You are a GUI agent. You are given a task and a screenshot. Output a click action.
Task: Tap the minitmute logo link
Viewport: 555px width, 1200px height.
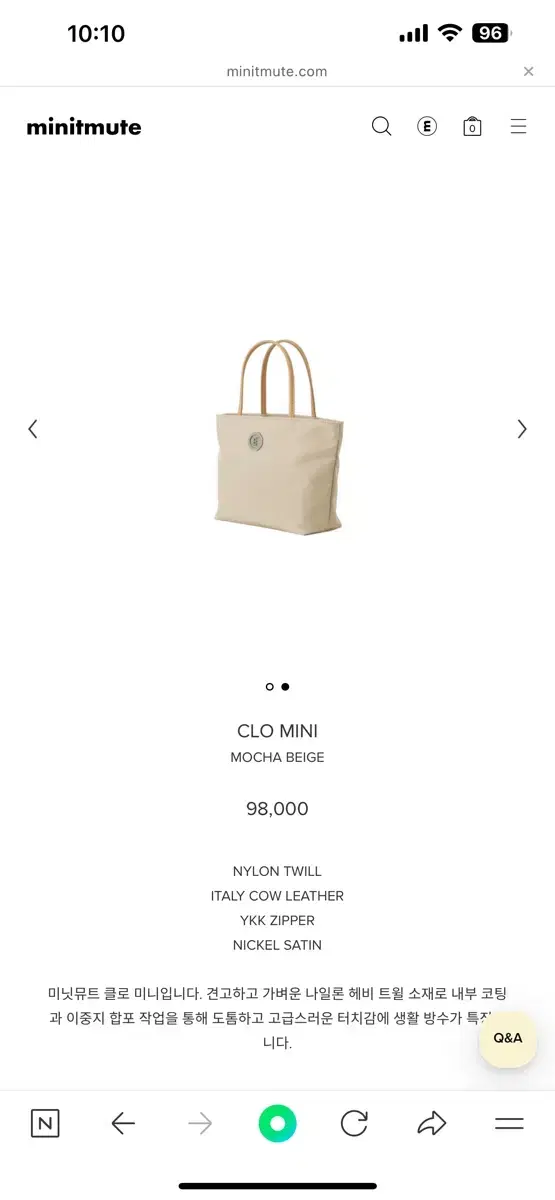(84, 127)
